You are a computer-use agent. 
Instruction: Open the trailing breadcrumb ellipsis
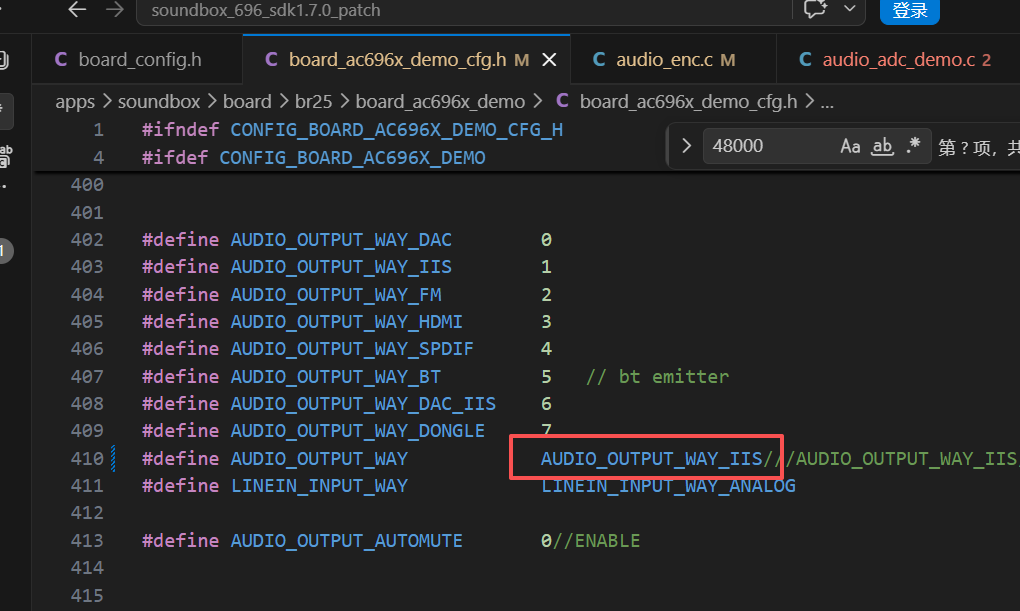pos(827,102)
